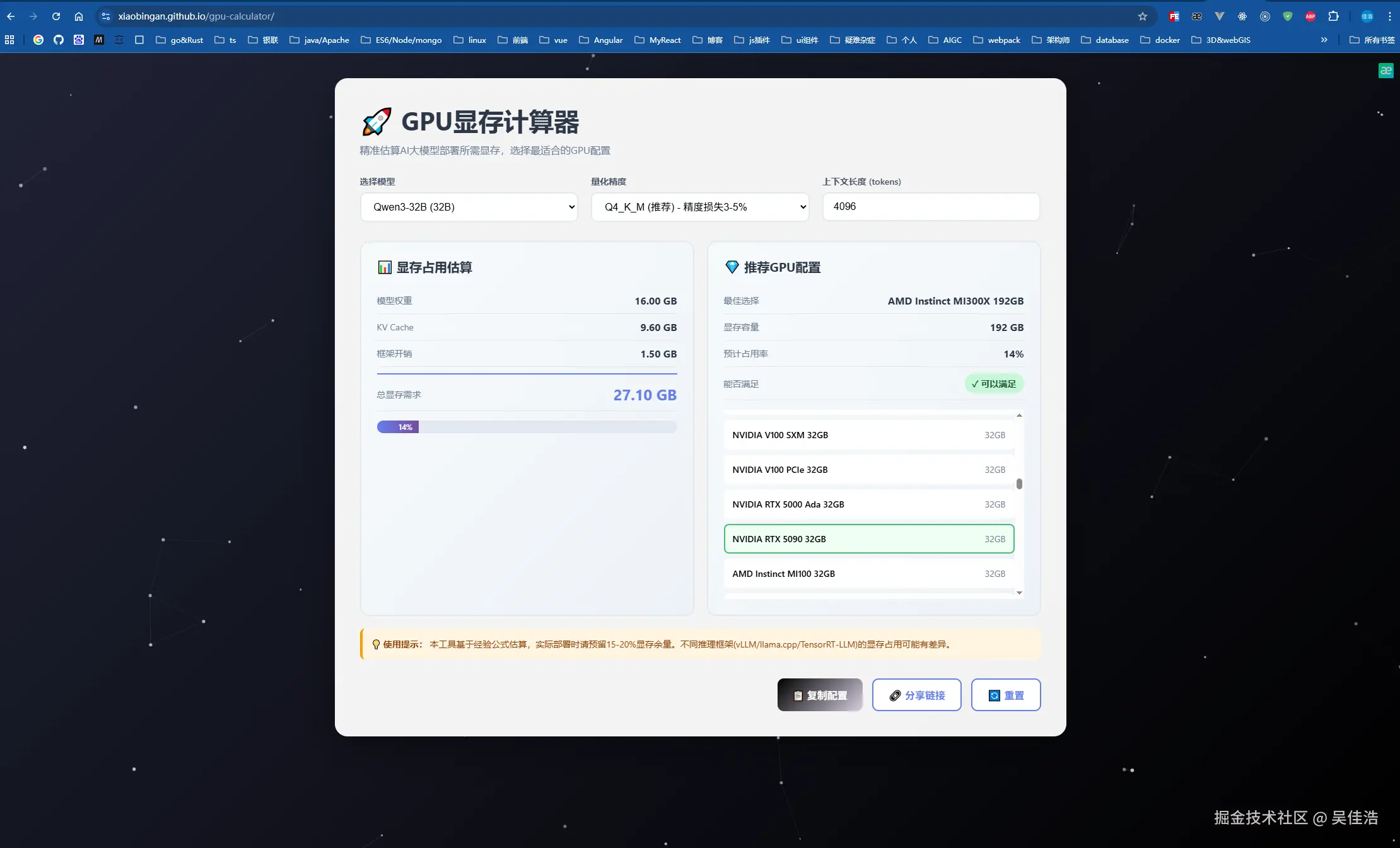Open the browser extensions puzzle icon

[x=1333, y=16]
